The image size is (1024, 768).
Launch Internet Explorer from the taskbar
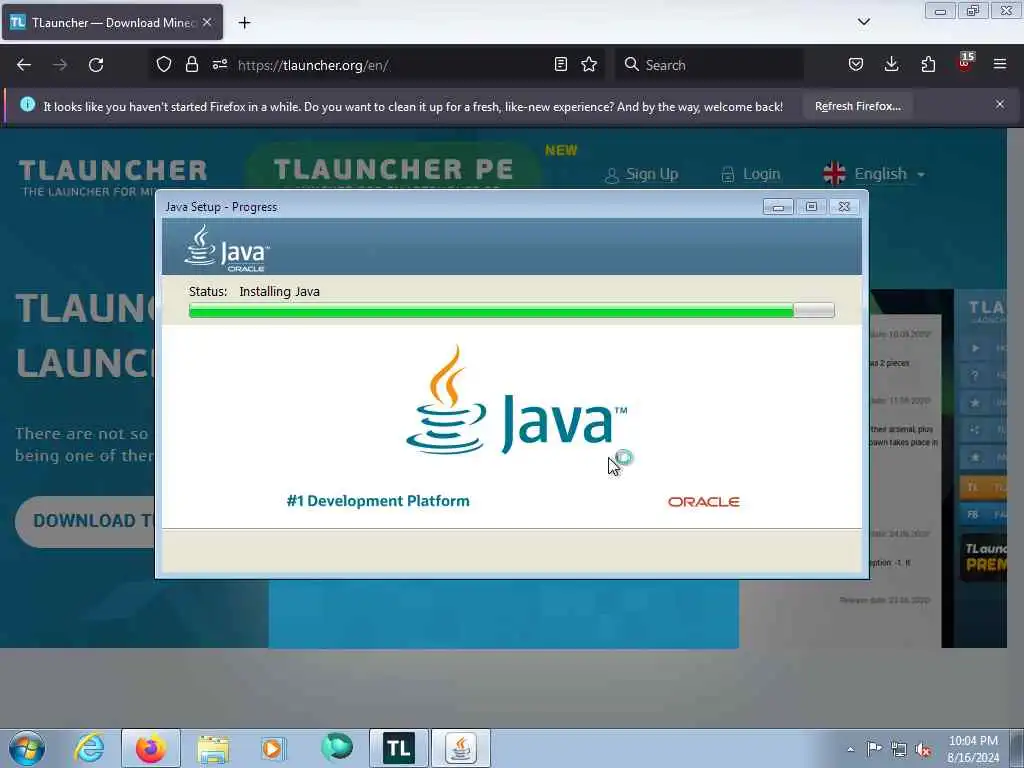[89, 748]
